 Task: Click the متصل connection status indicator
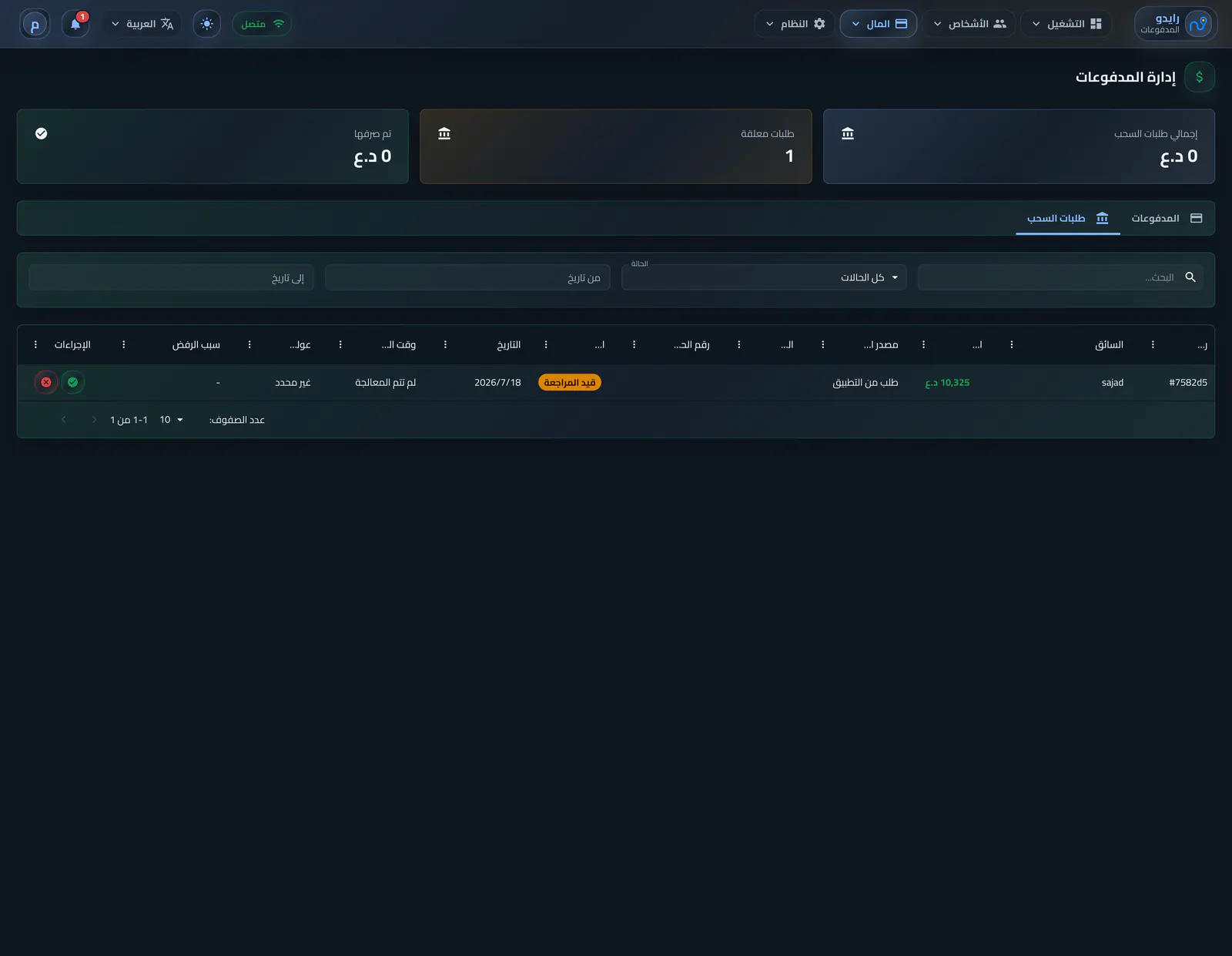262,24
